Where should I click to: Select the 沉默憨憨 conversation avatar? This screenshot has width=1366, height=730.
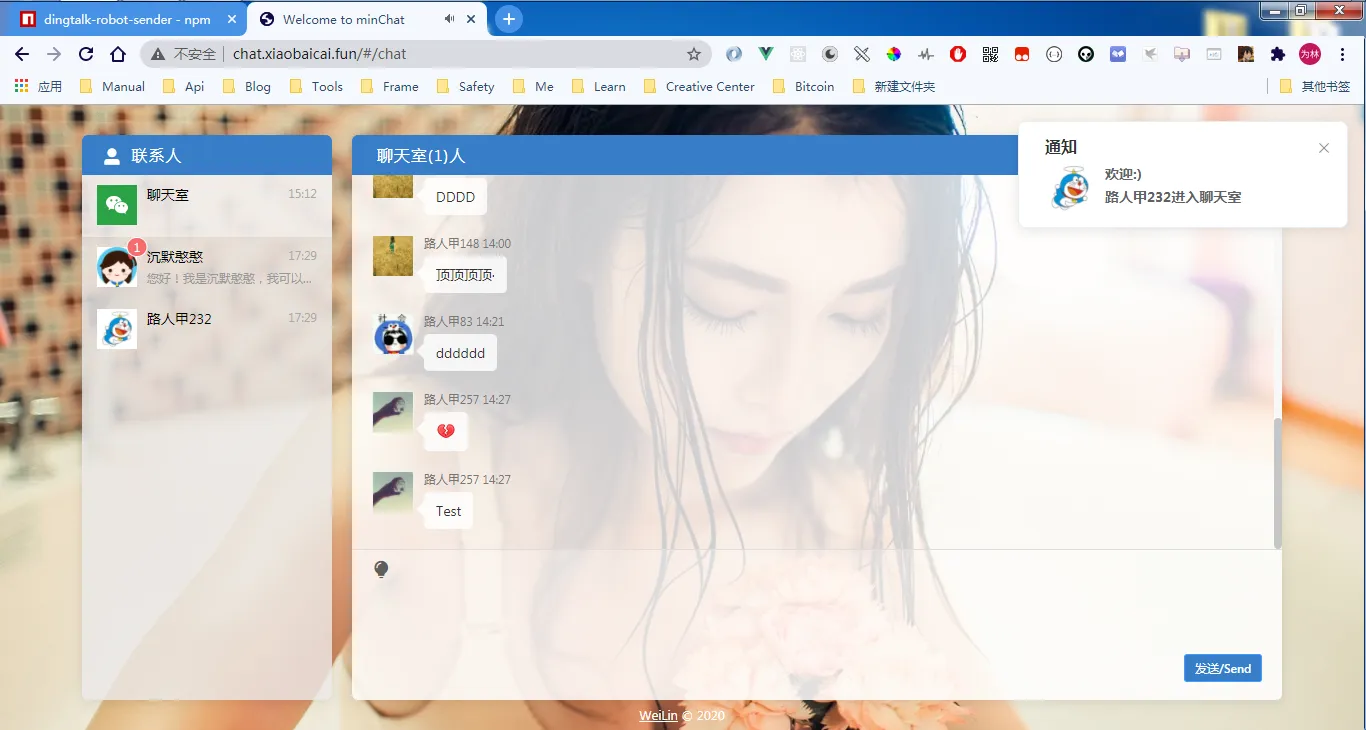[x=117, y=265]
